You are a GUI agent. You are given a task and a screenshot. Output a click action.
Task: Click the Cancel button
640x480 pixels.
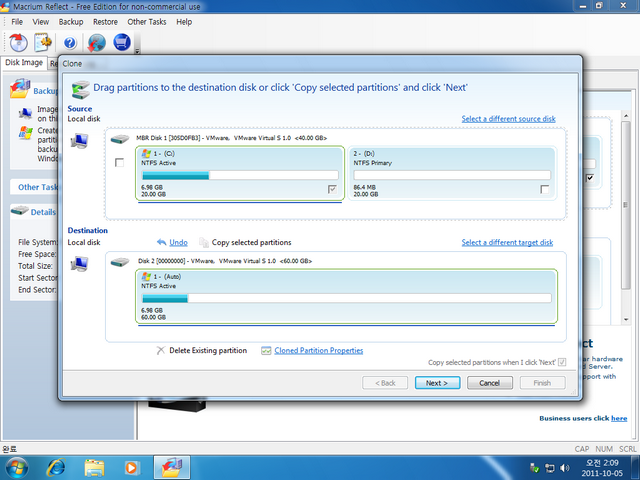point(490,383)
